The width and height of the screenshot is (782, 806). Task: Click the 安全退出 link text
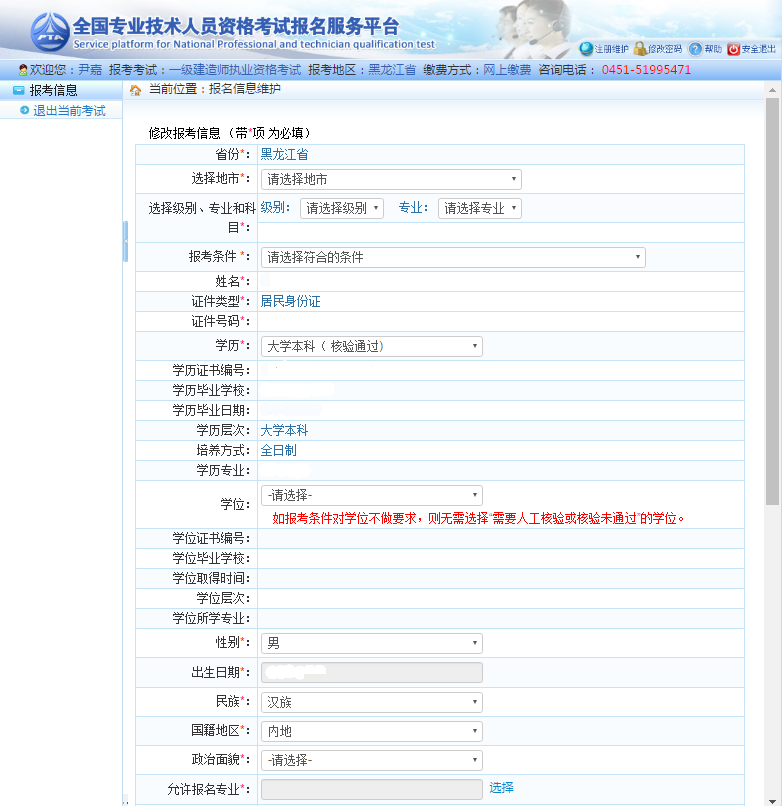click(x=758, y=48)
